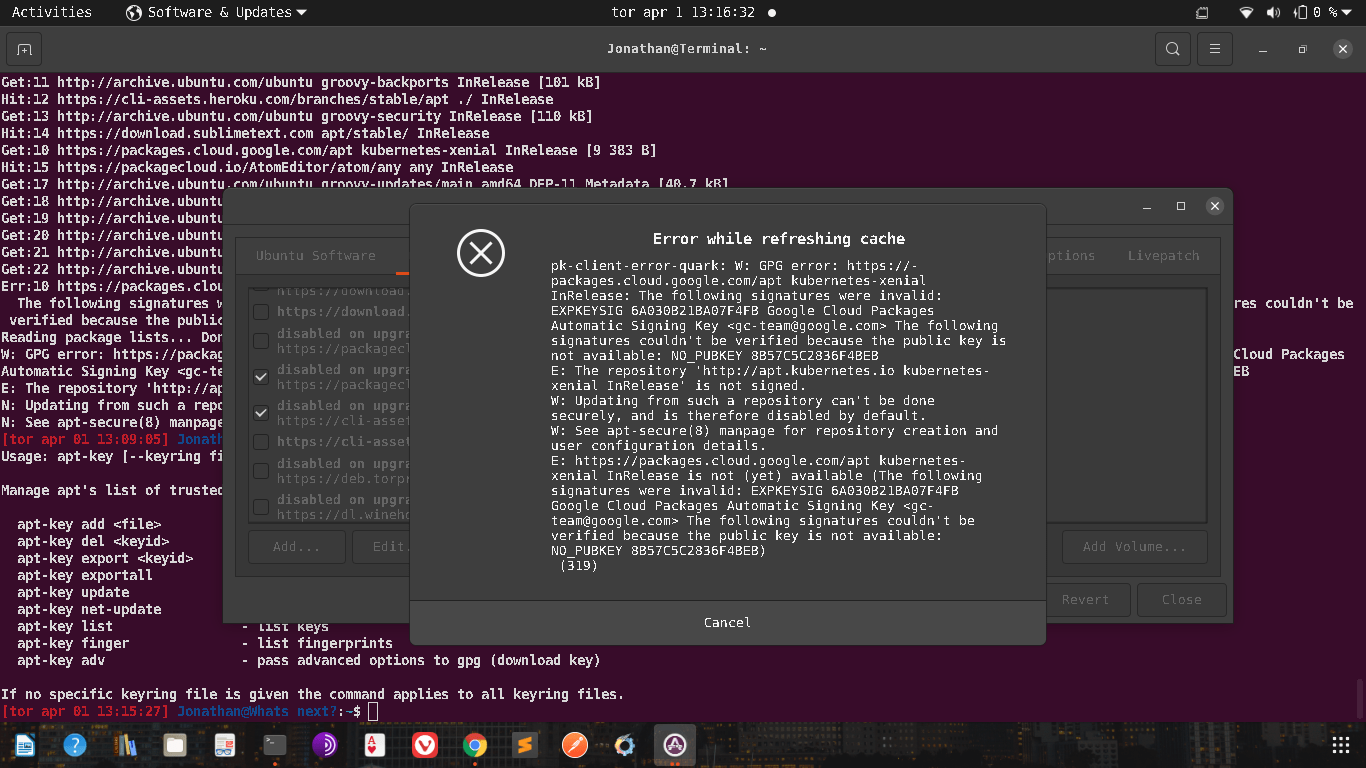The image size is (1366, 768).
Task: Maximize the Software & Updates window
Action: click(1181, 206)
